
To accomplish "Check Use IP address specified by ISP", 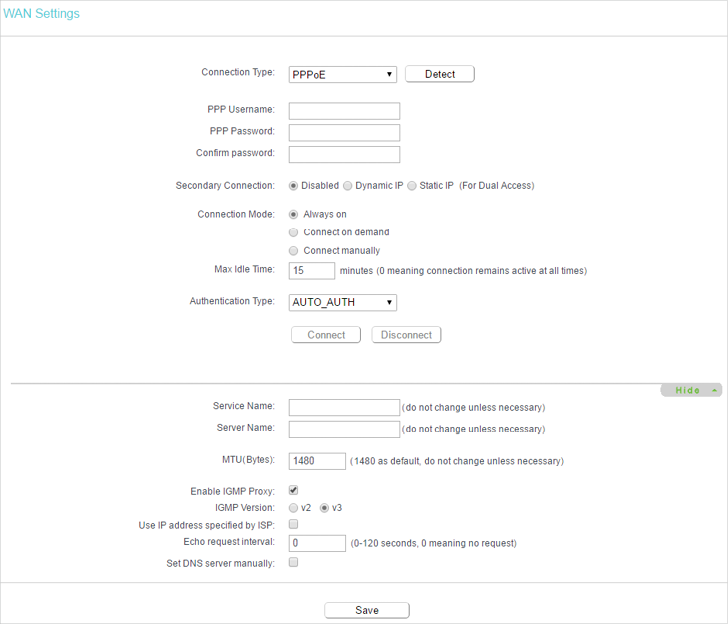I will (x=293, y=524).
